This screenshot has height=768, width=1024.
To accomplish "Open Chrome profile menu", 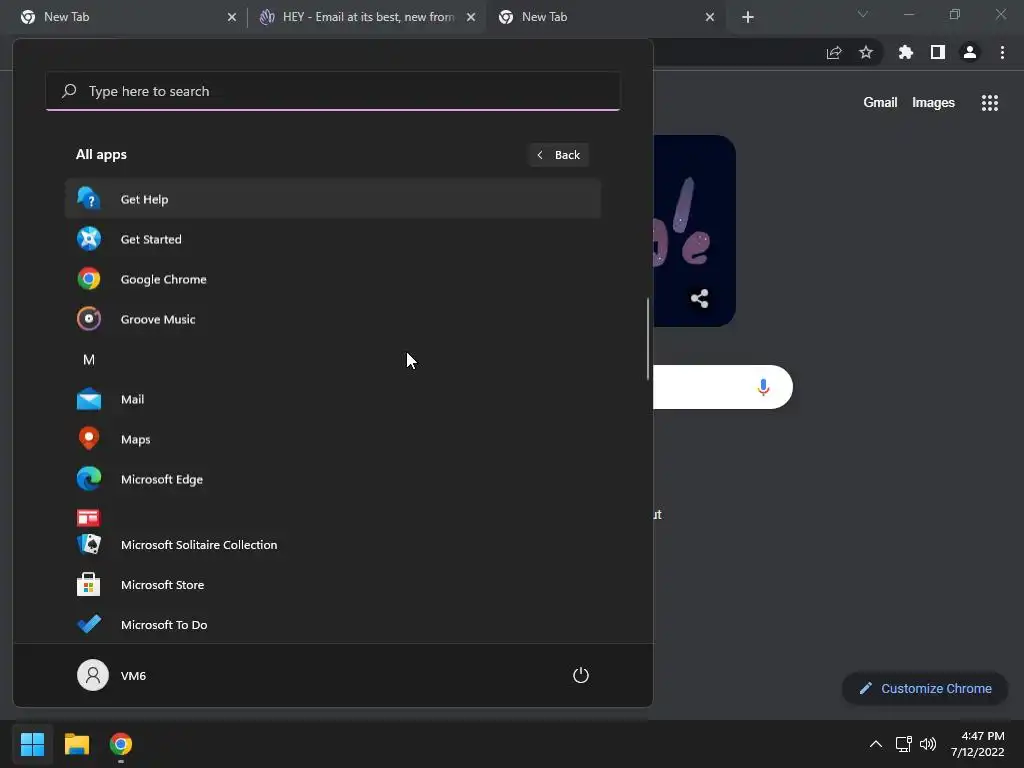I will pos(970,52).
